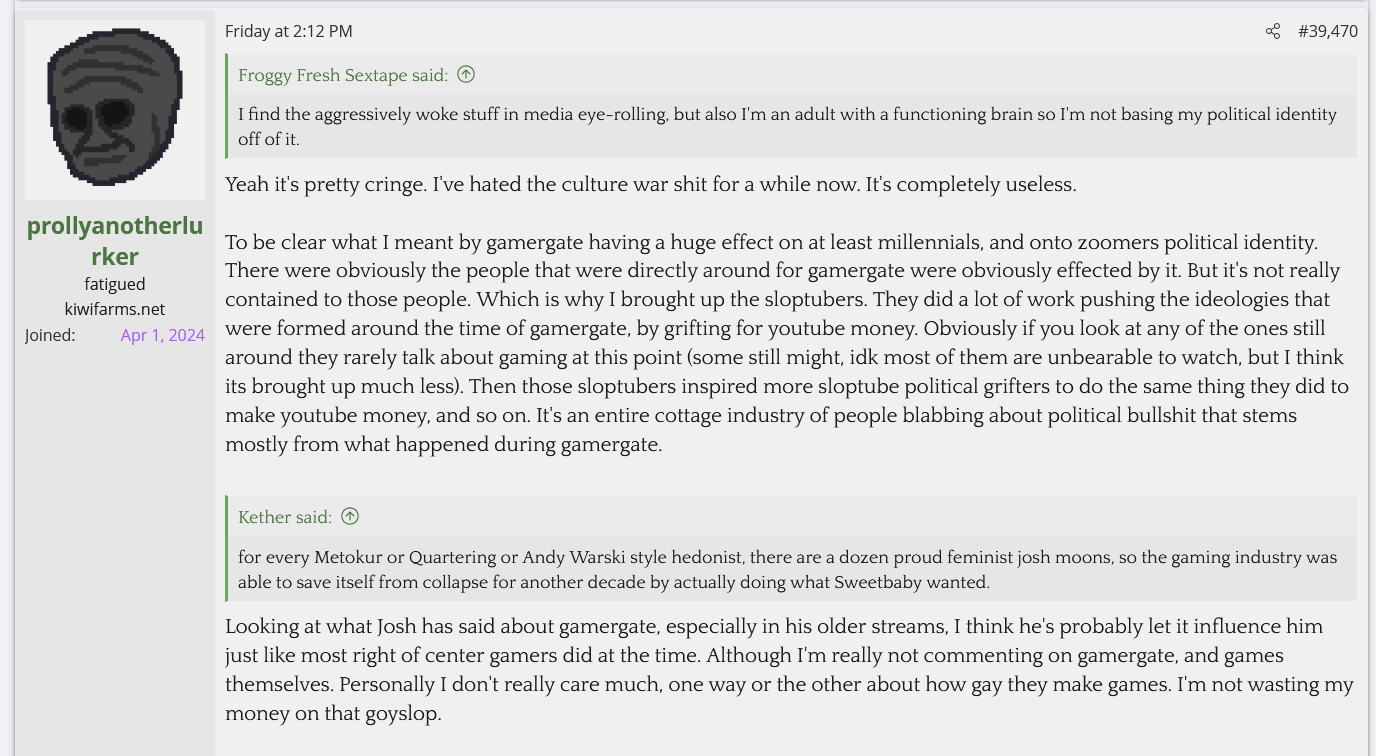Image resolution: width=1376 pixels, height=756 pixels.
Task: Click the "Froggy Fresh Sextape said:" link
Action: click(343, 75)
